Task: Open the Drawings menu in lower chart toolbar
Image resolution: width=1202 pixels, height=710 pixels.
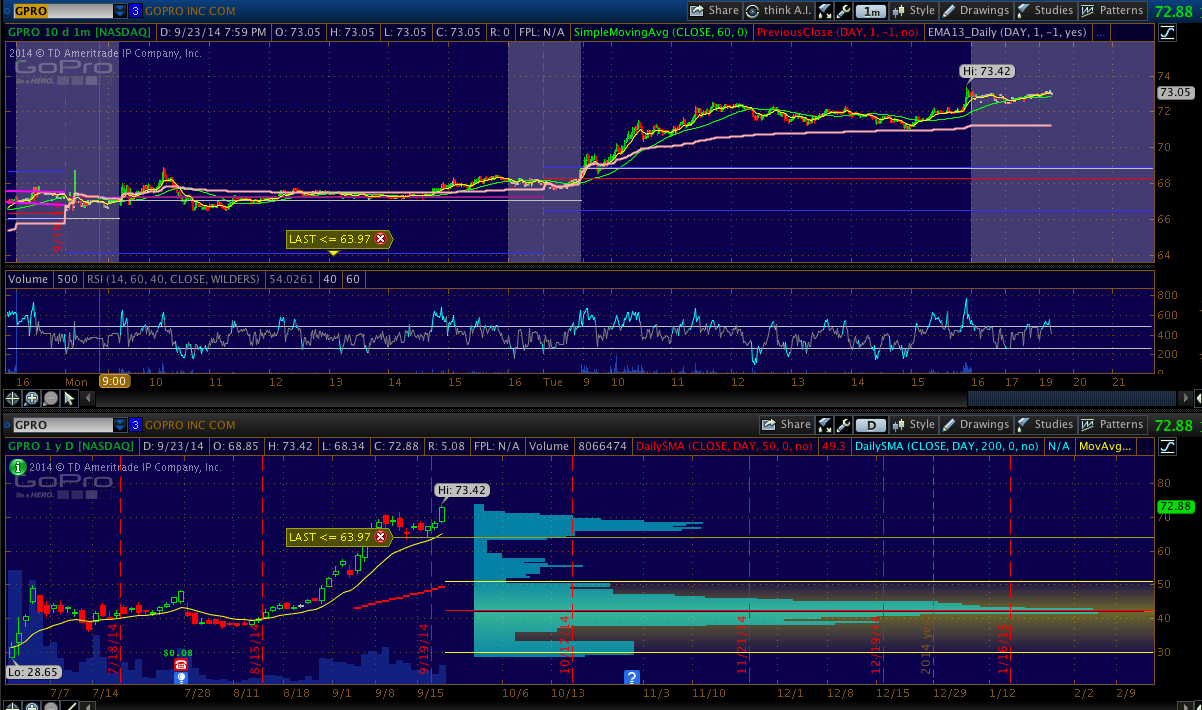Action: [976, 425]
